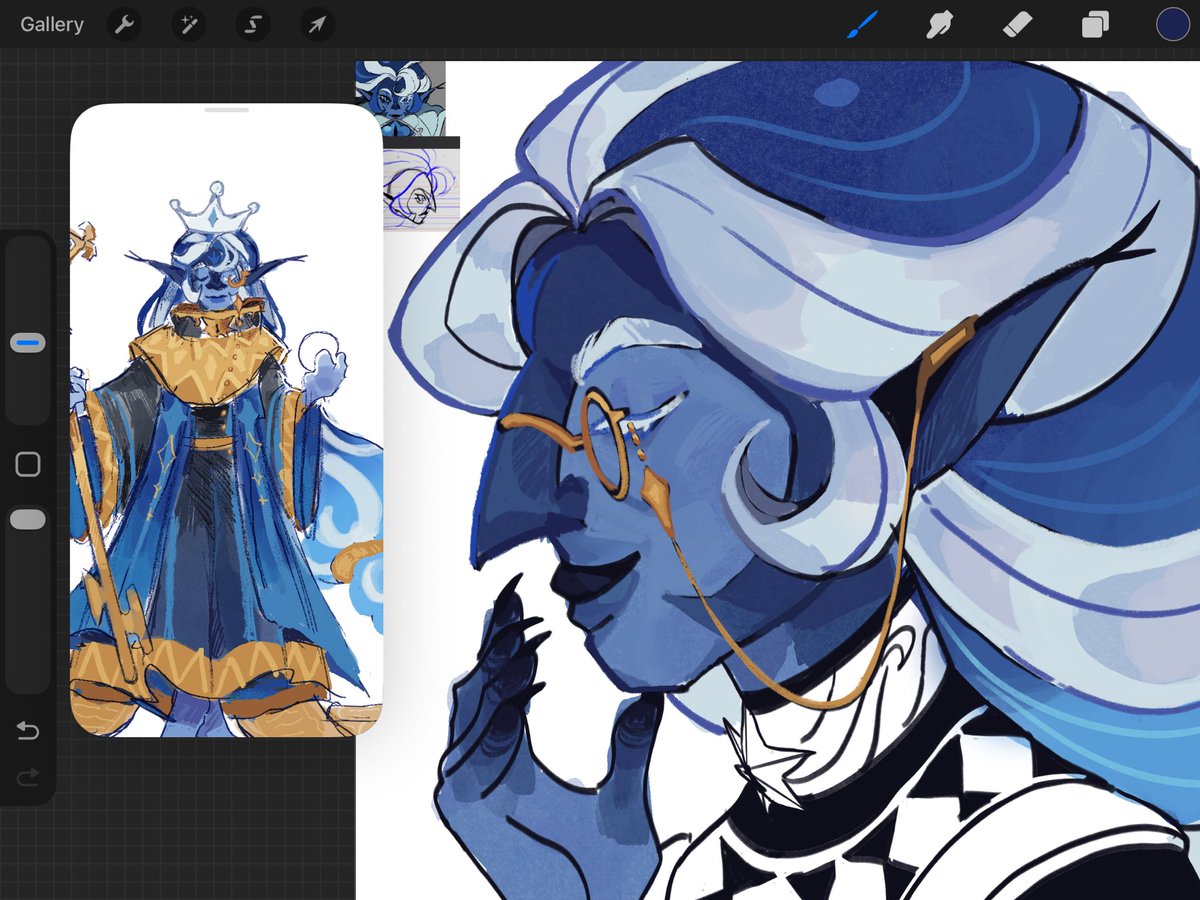Activate the Transform arrow tool
The height and width of the screenshot is (900, 1200).
click(317, 25)
